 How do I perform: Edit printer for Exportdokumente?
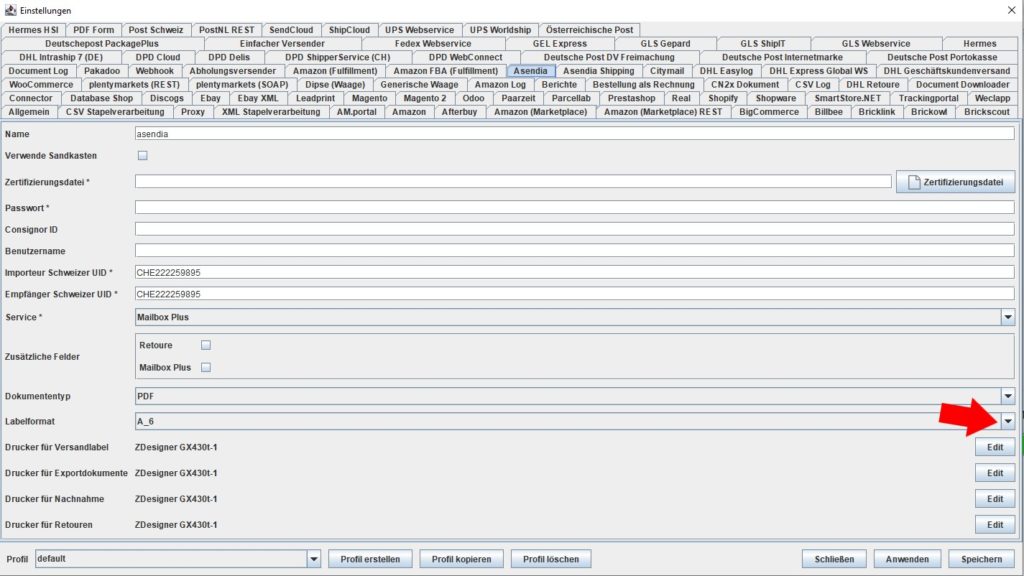[x=995, y=473]
